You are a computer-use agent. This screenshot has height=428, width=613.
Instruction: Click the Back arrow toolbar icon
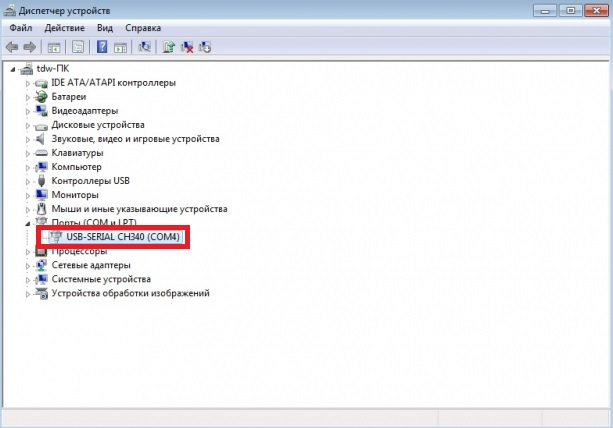pos(12,47)
